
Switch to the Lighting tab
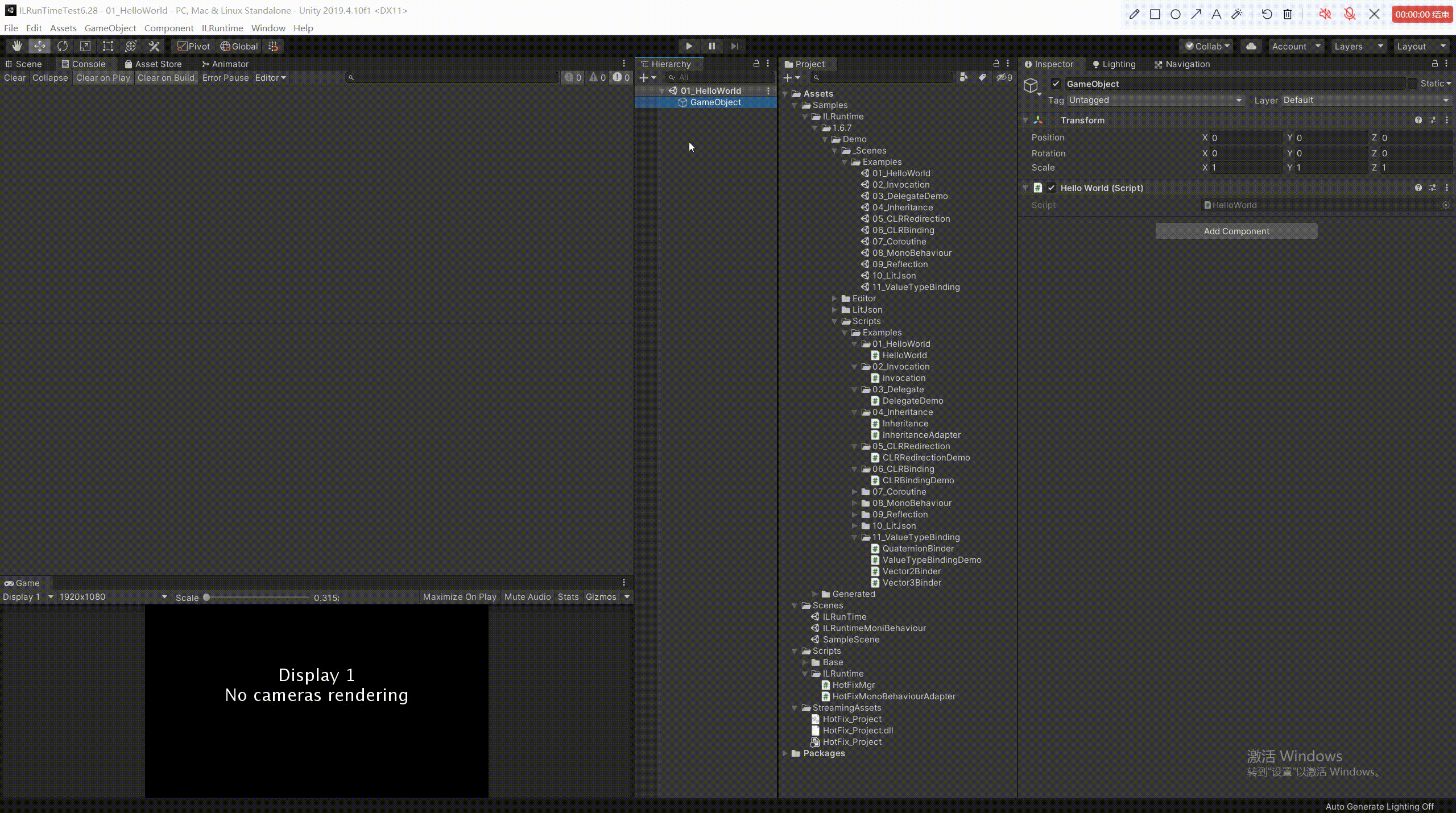pyautogui.click(x=1114, y=64)
